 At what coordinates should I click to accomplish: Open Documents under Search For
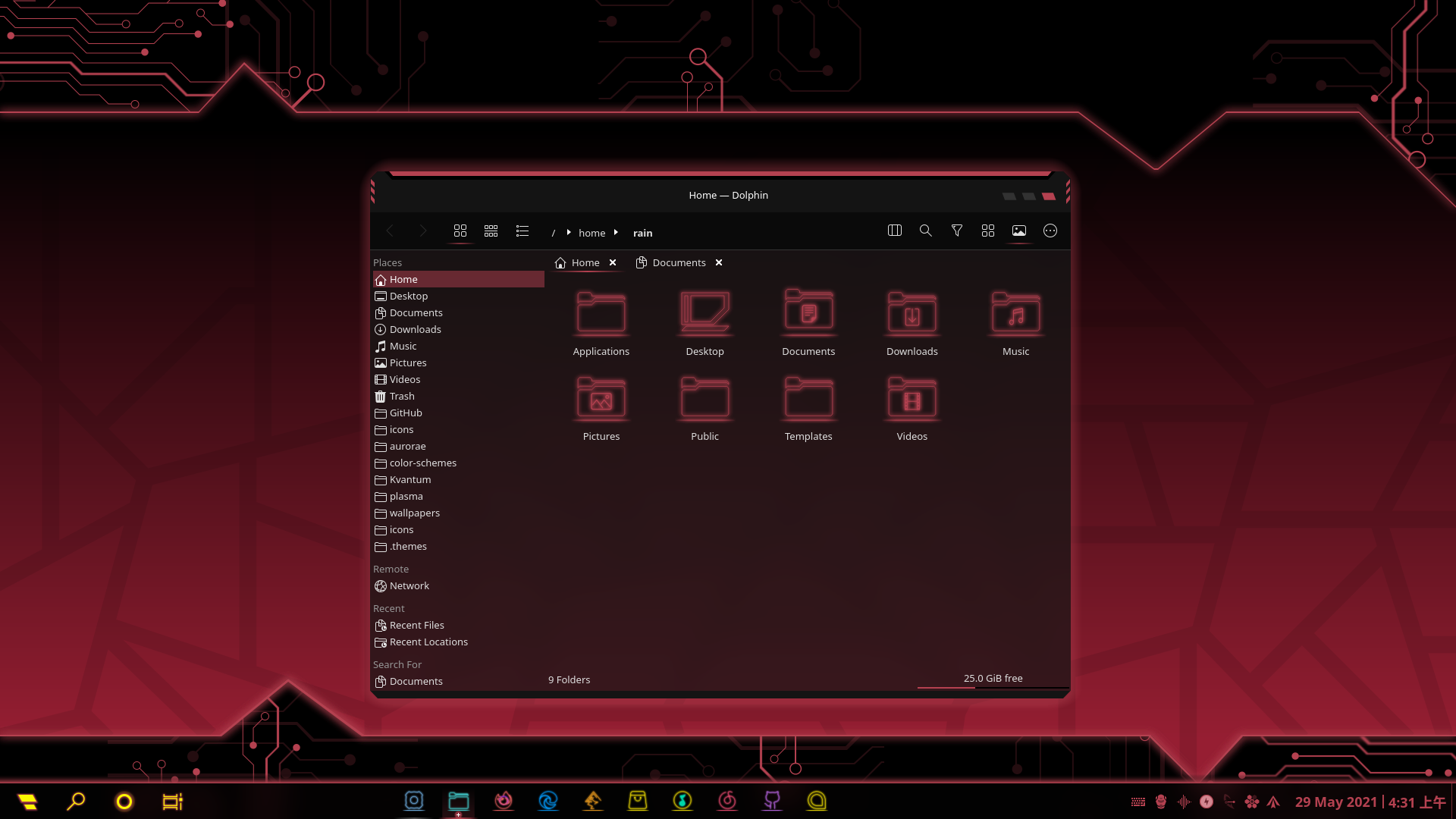459,681
